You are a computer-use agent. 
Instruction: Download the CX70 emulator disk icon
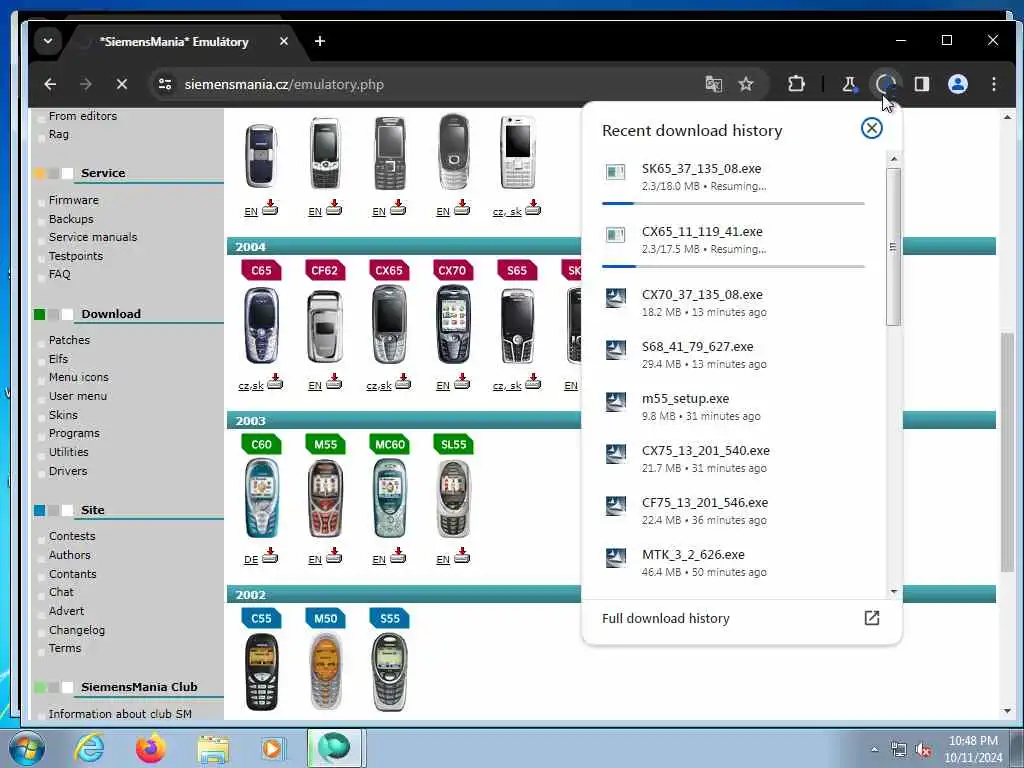462,381
